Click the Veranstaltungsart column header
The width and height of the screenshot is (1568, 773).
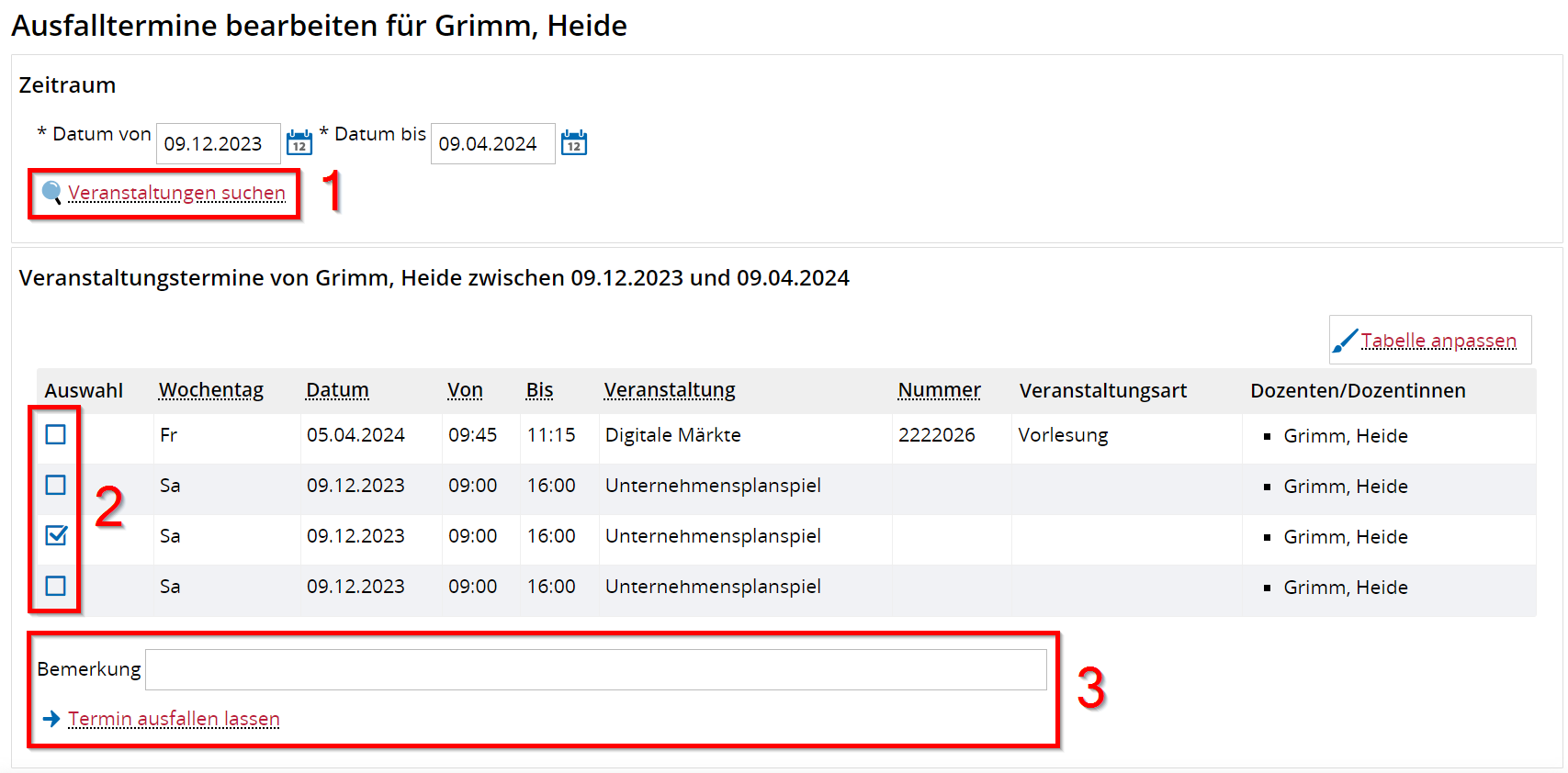pos(1102,391)
